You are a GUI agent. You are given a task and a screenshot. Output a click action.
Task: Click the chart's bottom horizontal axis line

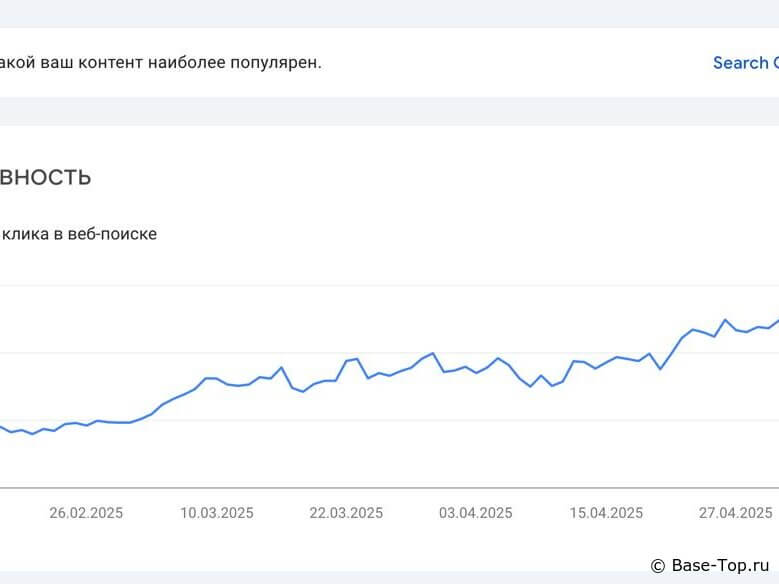pos(390,488)
